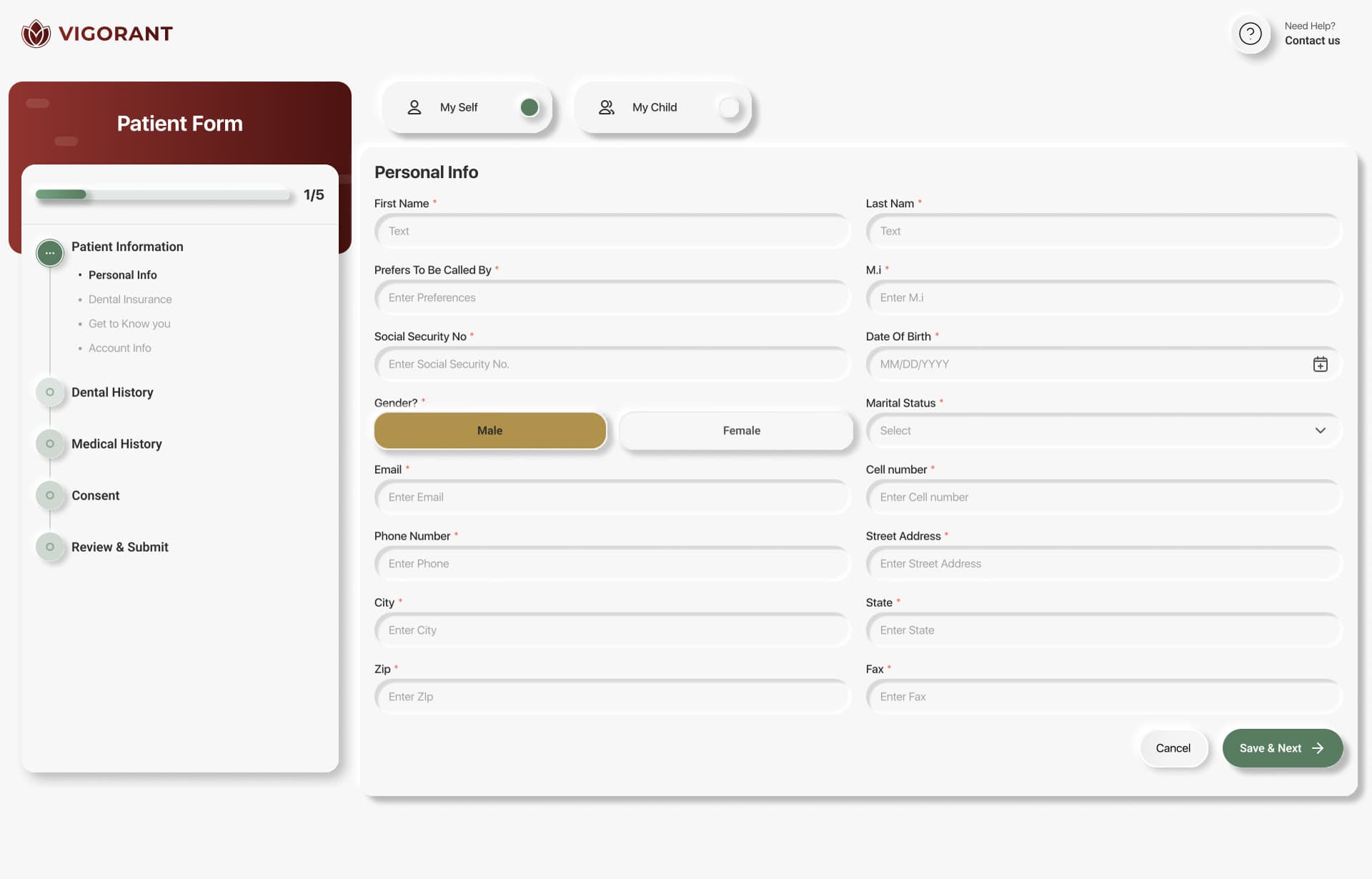Click the Patient Information step circle icon

(50, 253)
